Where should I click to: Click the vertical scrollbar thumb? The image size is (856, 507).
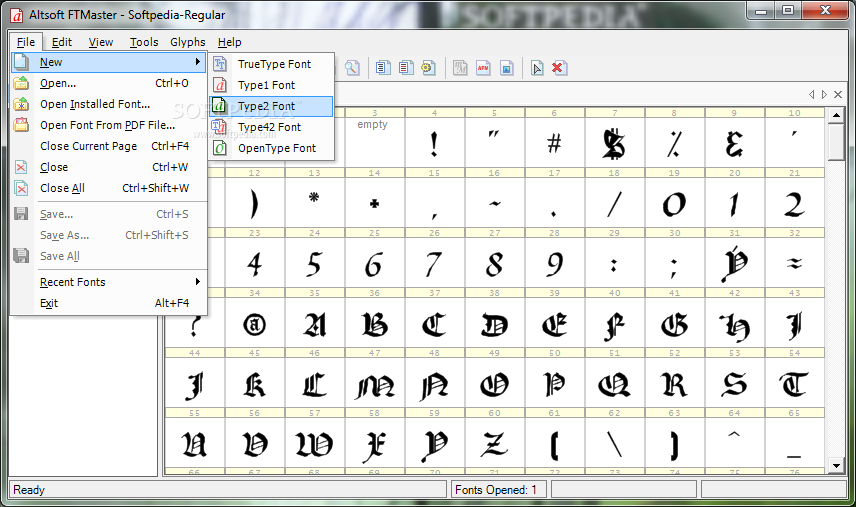pos(836,141)
